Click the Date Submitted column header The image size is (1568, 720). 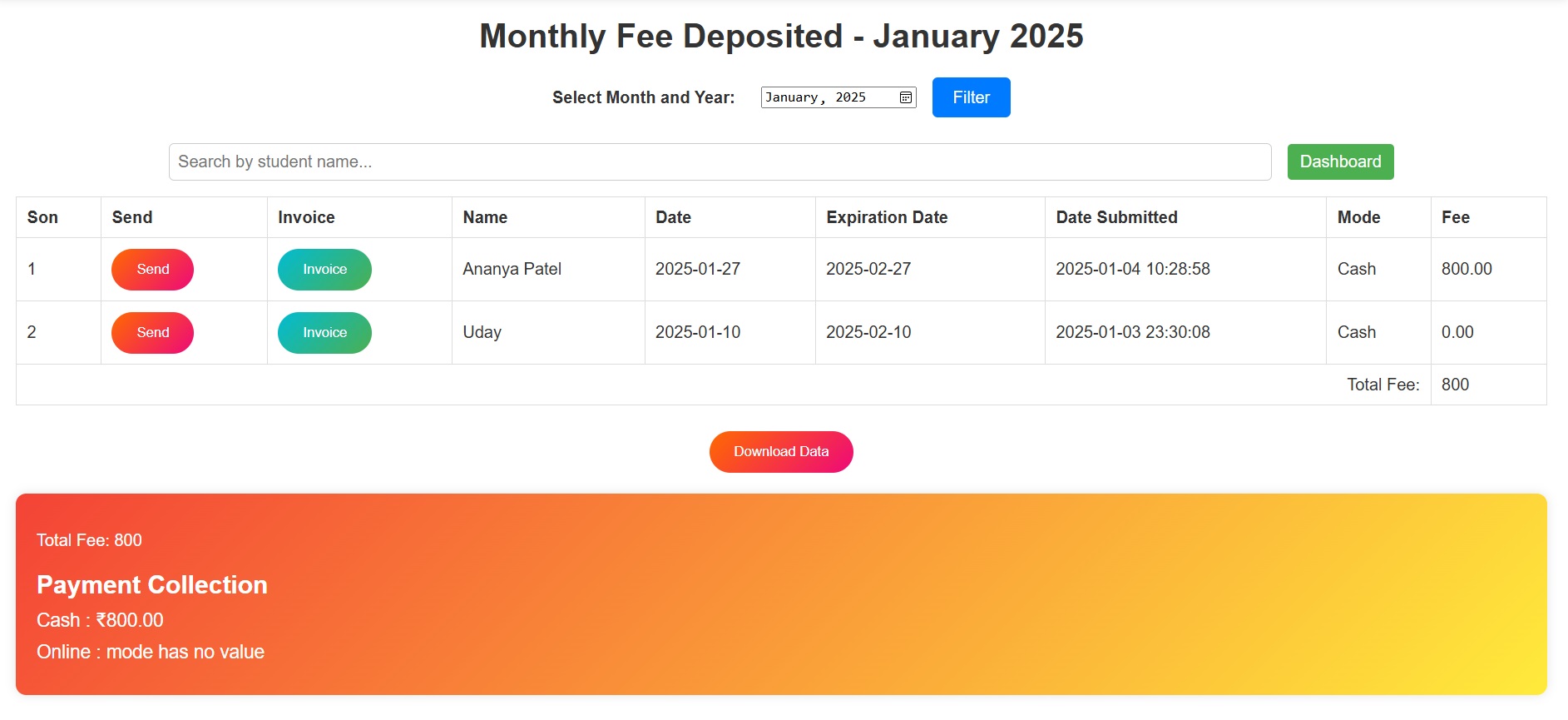1116,217
